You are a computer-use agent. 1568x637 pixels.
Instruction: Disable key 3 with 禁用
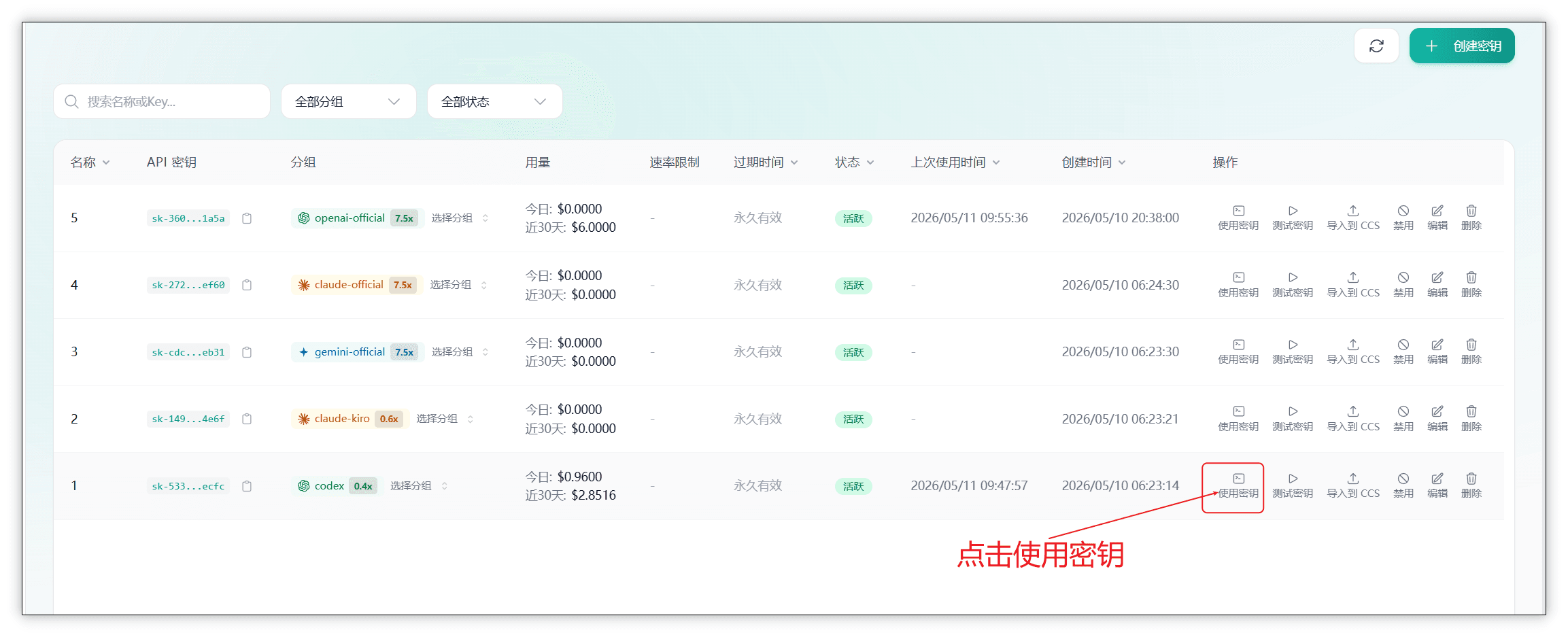[x=1403, y=351]
